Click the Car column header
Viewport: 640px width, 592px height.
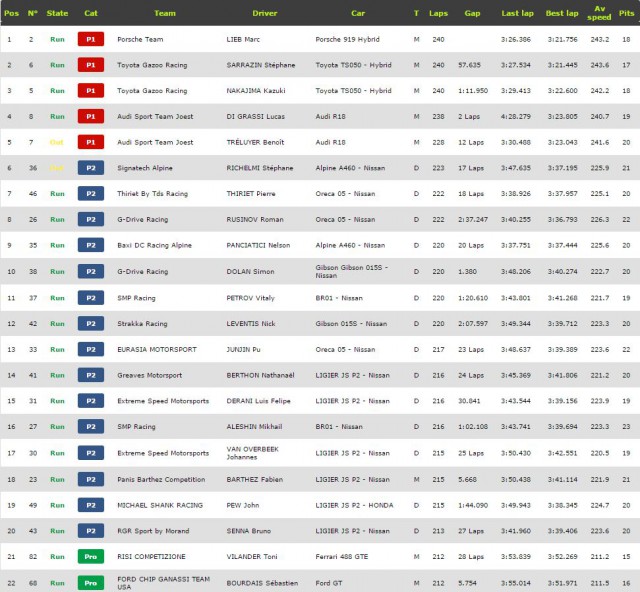coord(358,13)
